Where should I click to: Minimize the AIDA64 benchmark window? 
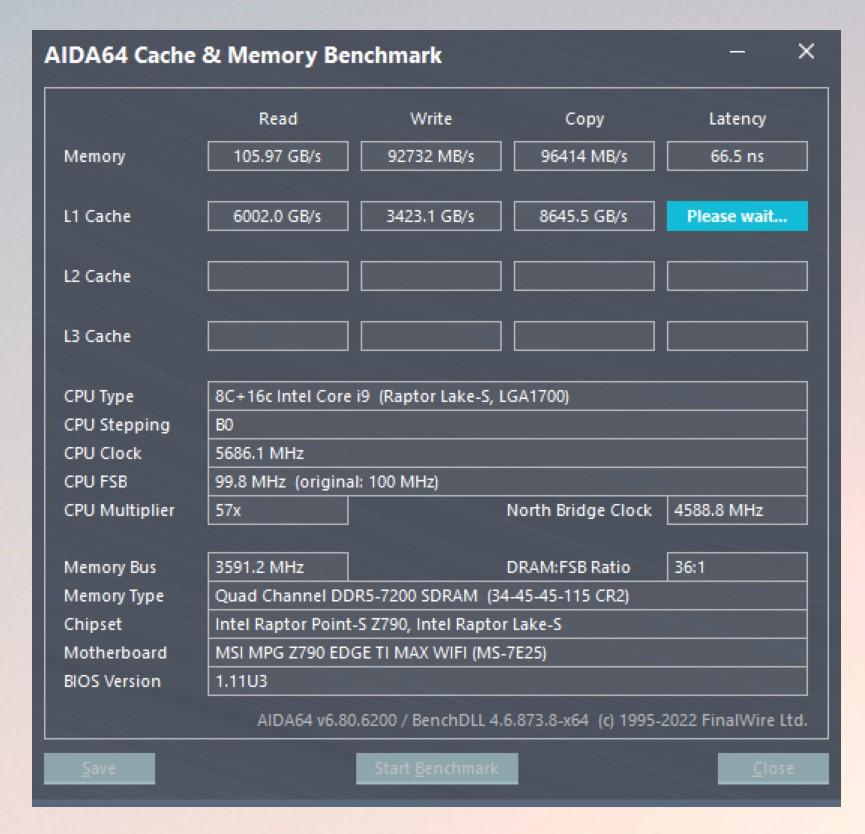737,52
